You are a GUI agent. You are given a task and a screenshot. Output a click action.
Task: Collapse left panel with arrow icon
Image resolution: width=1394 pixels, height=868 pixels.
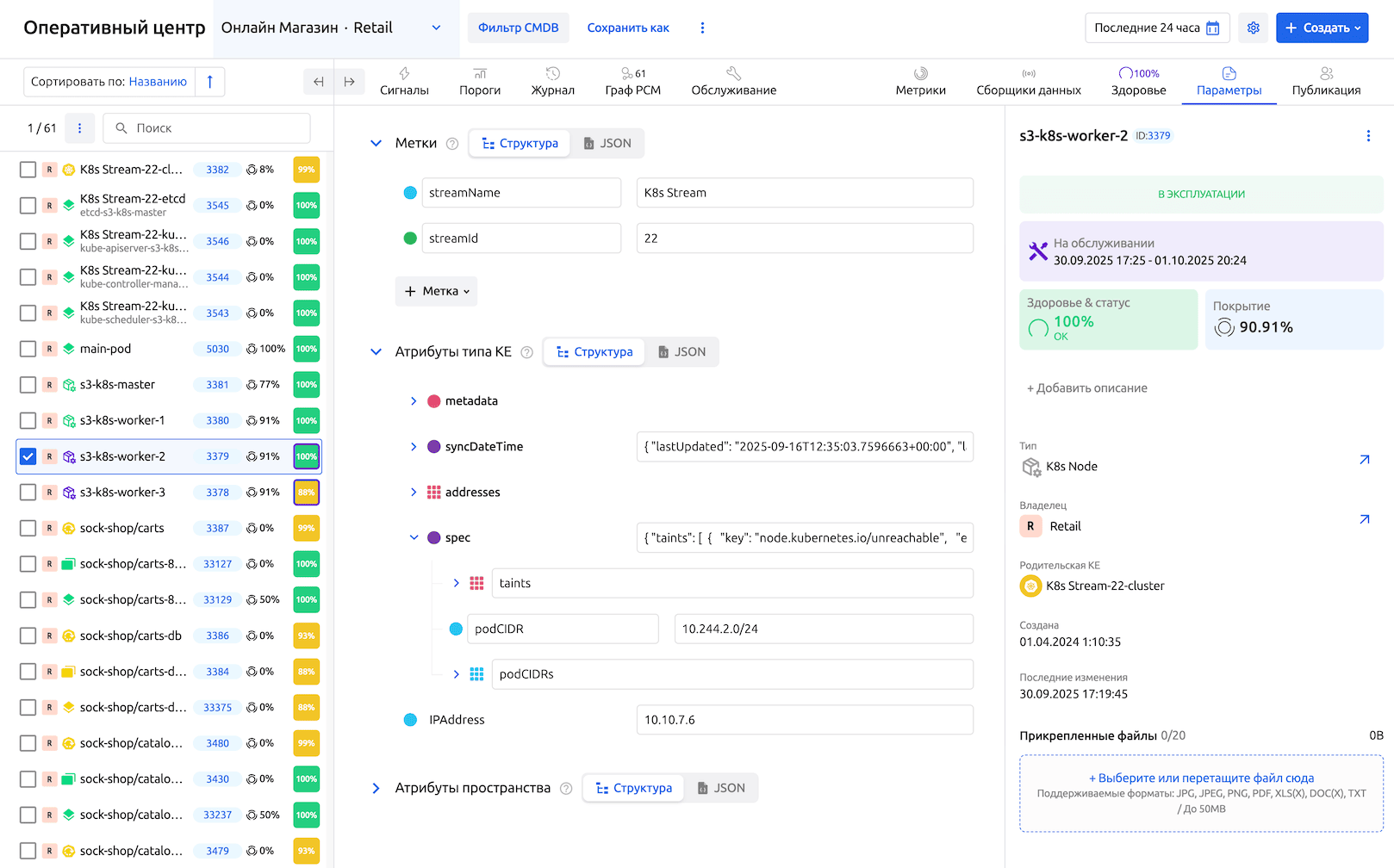coord(319,82)
